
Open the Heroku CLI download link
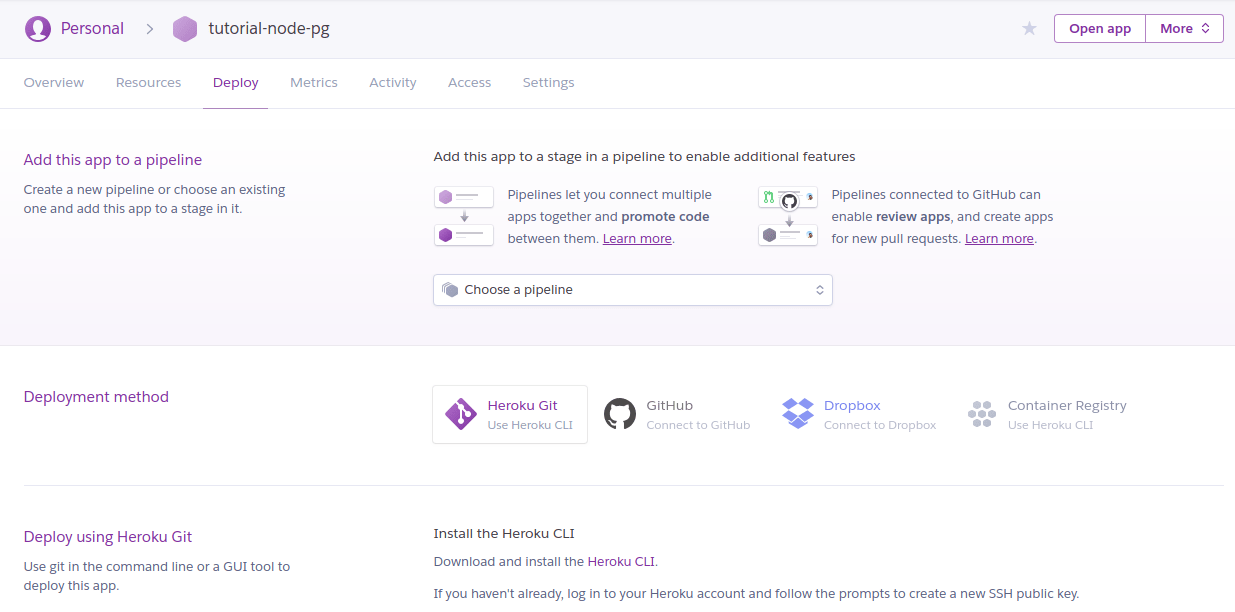[621, 562]
